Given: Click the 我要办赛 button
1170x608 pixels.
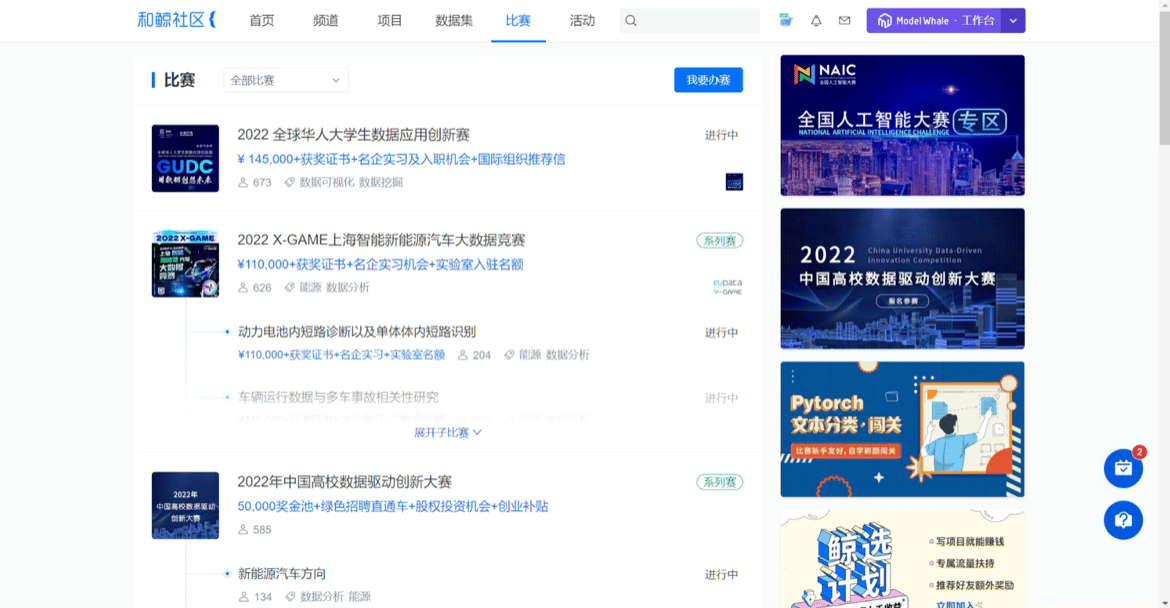Looking at the screenshot, I should (x=708, y=80).
